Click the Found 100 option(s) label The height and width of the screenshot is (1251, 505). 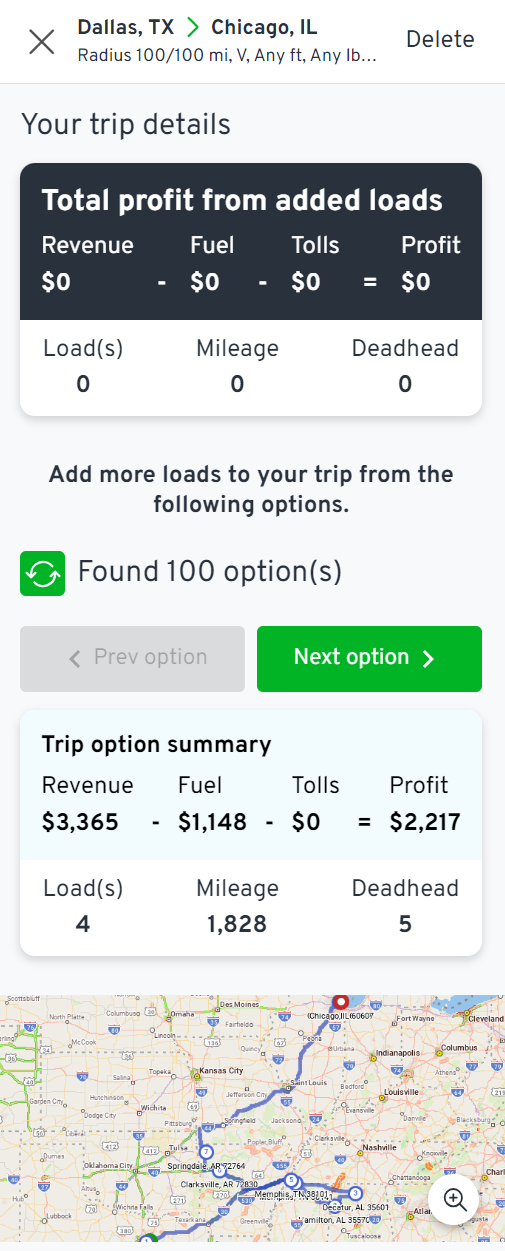pos(210,572)
